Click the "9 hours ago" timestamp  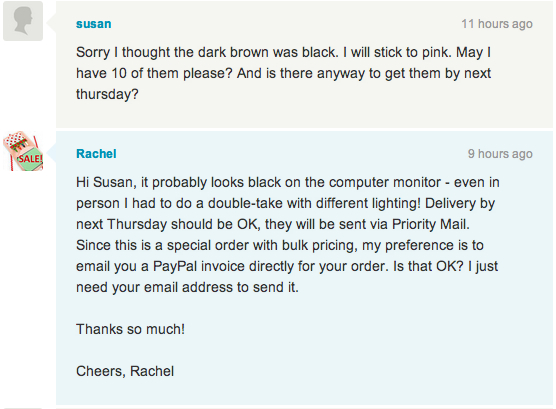click(500, 154)
